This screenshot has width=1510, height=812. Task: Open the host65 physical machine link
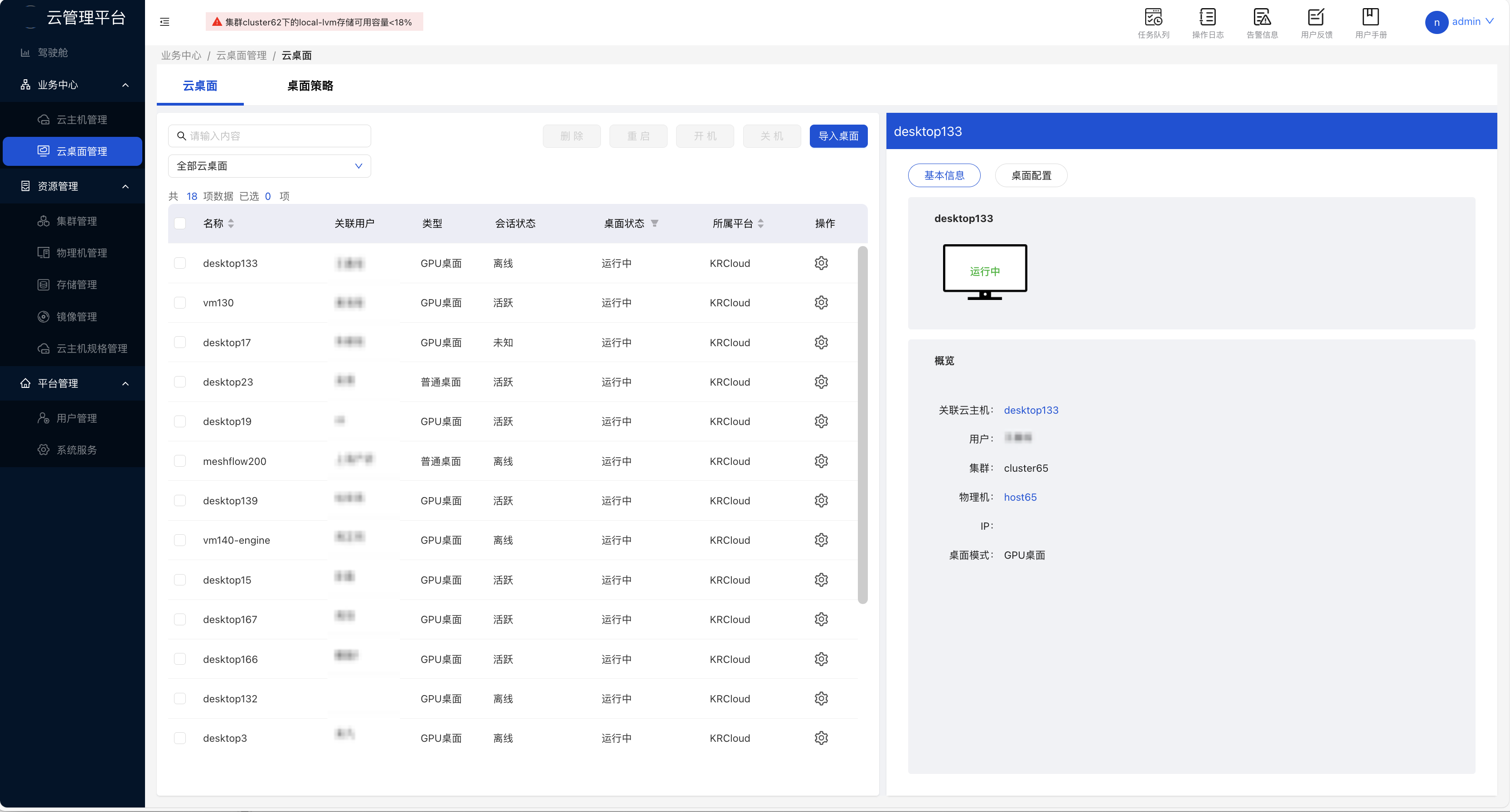[x=1020, y=497]
